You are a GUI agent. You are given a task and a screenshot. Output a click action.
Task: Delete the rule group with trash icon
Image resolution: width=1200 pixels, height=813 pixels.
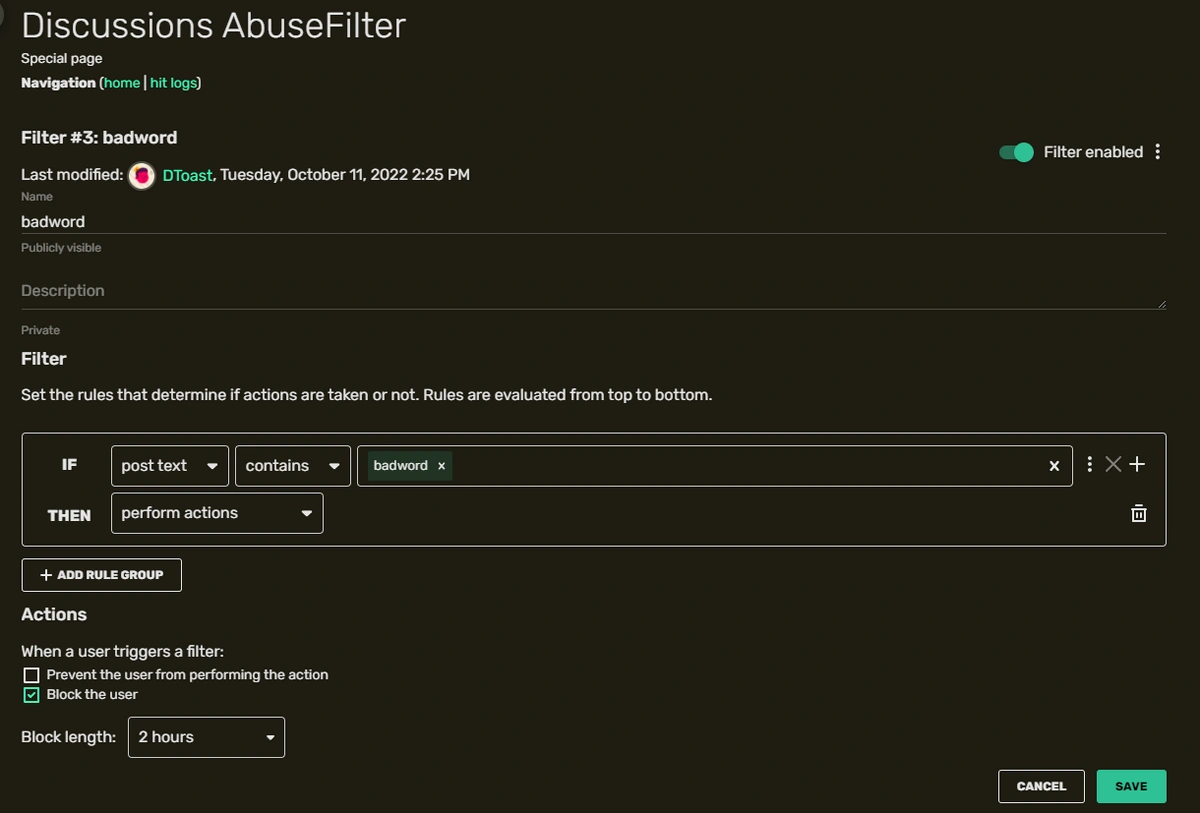(x=1138, y=513)
